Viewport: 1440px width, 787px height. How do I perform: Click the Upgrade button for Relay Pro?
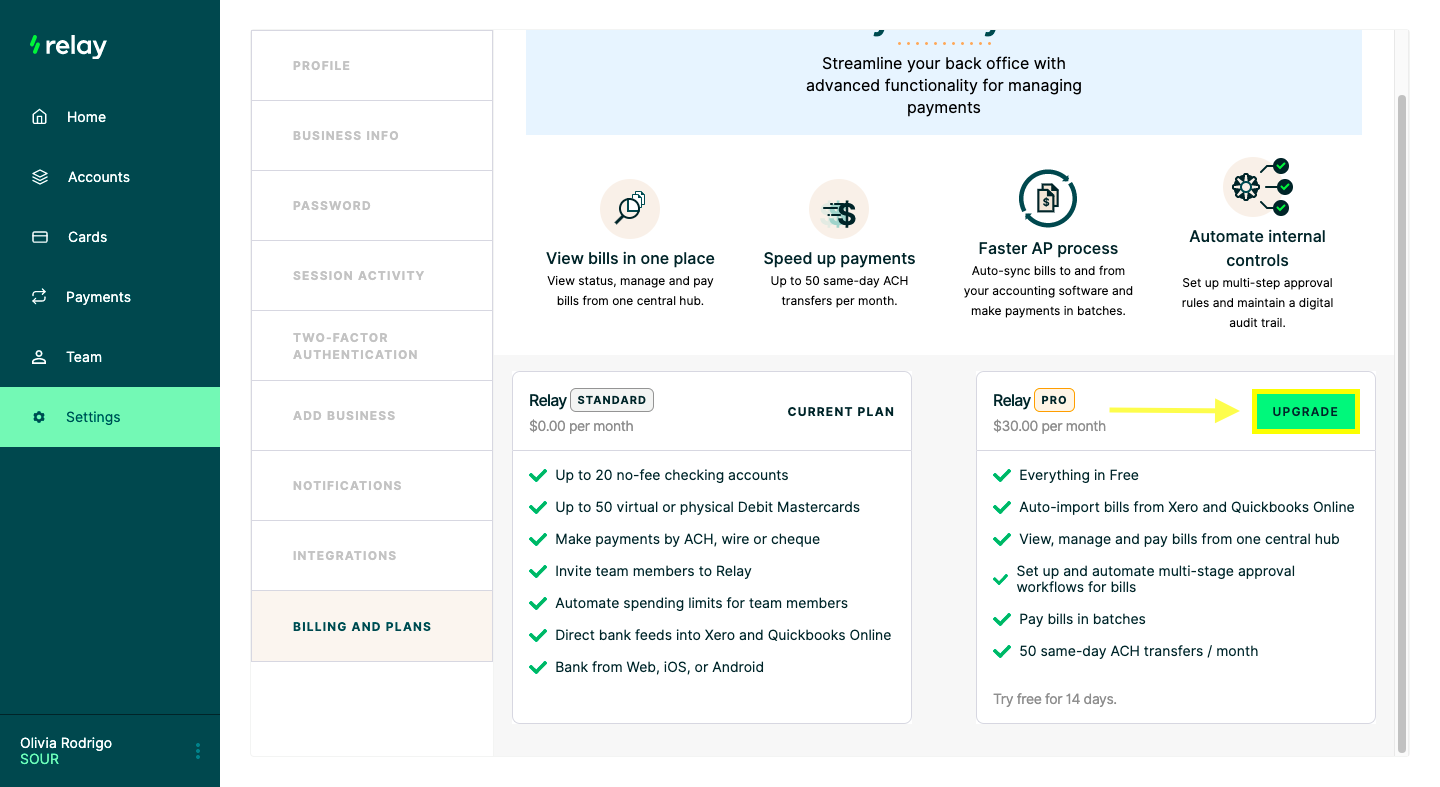tap(1305, 412)
